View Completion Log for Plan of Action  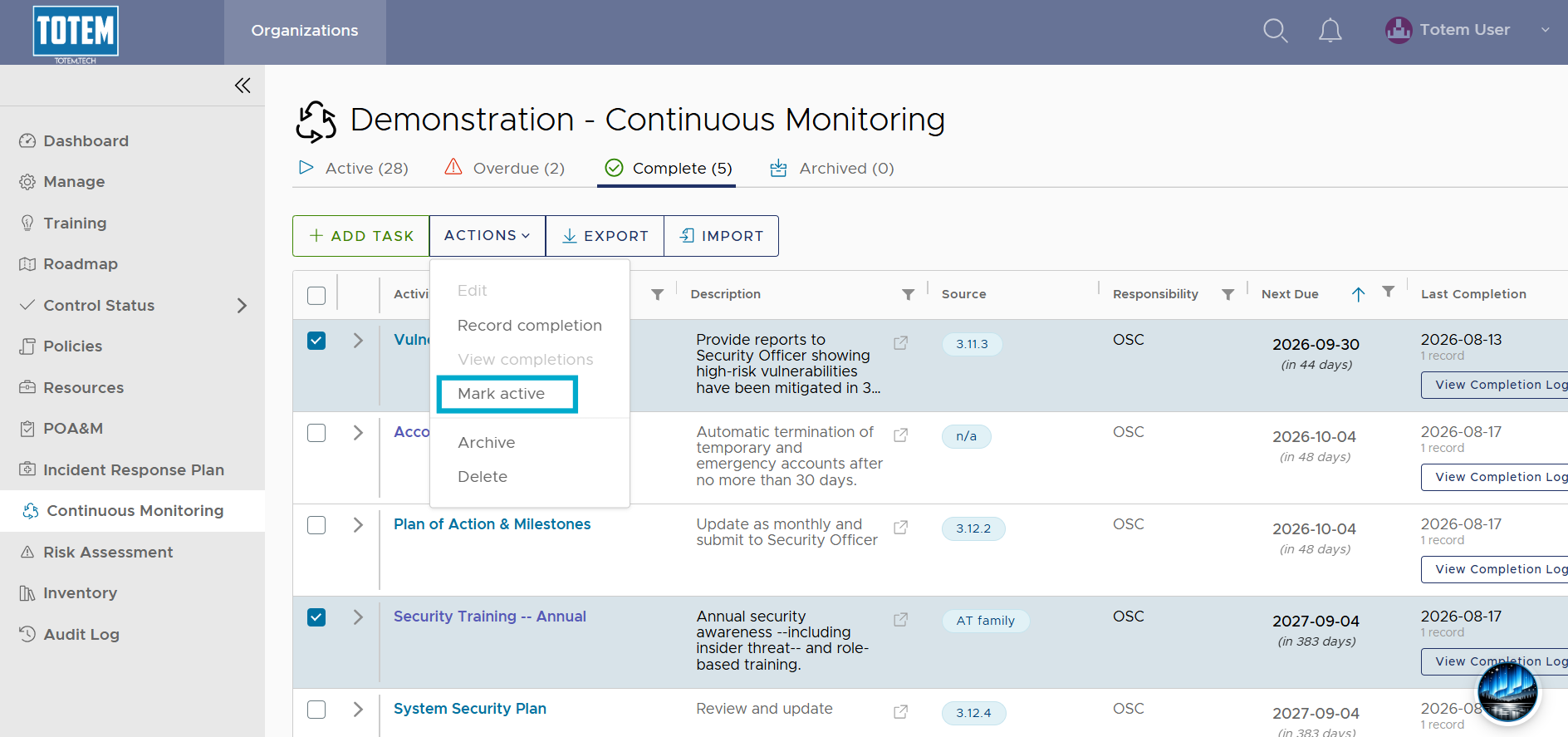click(x=1495, y=569)
